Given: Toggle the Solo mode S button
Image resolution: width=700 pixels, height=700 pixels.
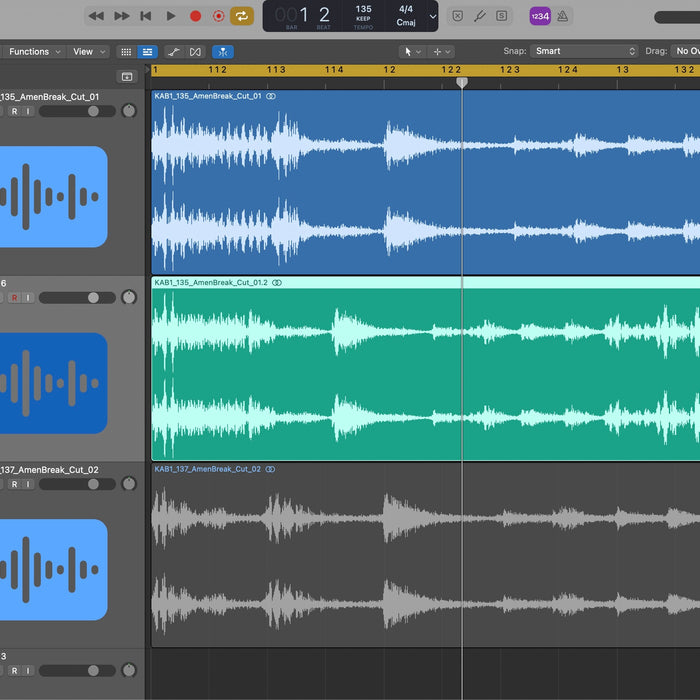Looking at the screenshot, I should pyautogui.click(x=501, y=17).
